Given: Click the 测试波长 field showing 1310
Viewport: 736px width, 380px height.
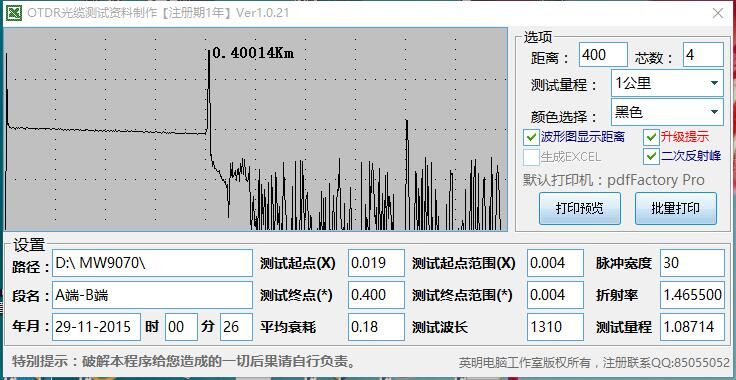Looking at the screenshot, I should click(555, 327).
